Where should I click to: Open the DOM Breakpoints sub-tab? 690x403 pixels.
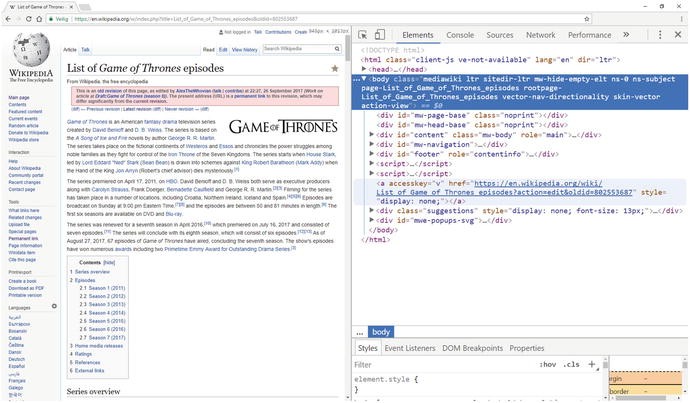pyautogui.click(x=472, y=348)
